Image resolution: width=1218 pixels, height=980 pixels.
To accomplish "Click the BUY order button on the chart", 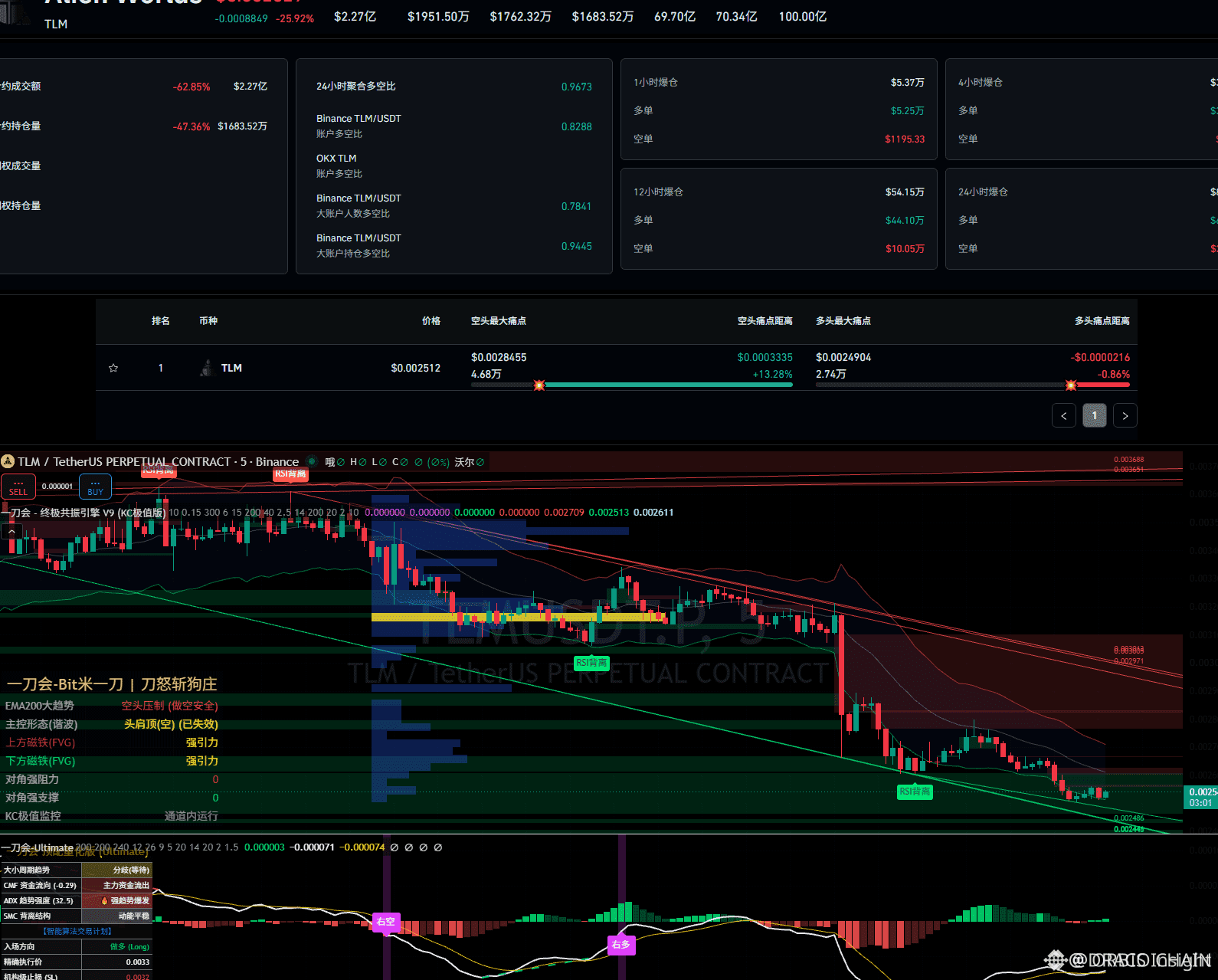I will tap(96, 487).
